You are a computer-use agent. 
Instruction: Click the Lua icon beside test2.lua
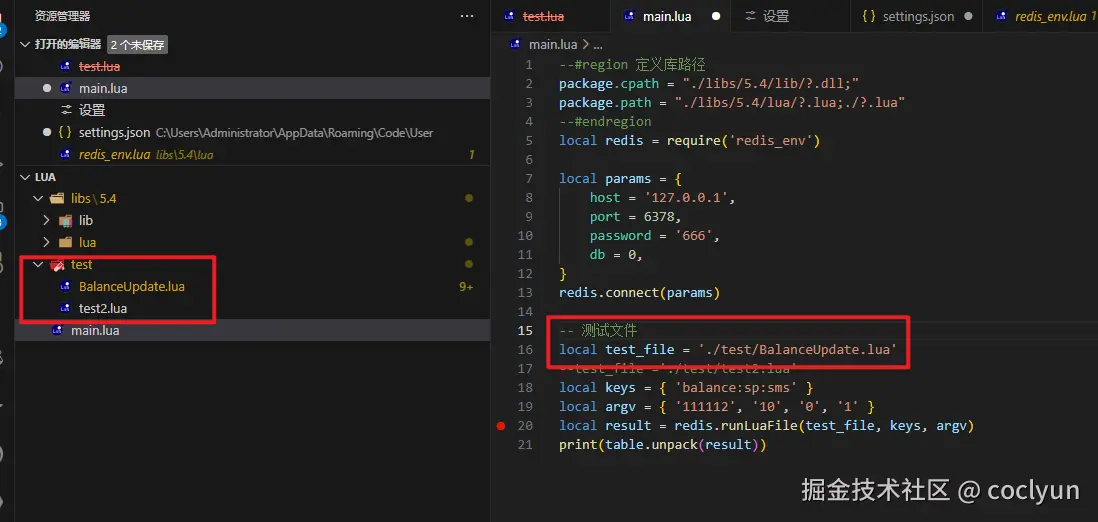point(65,308)
